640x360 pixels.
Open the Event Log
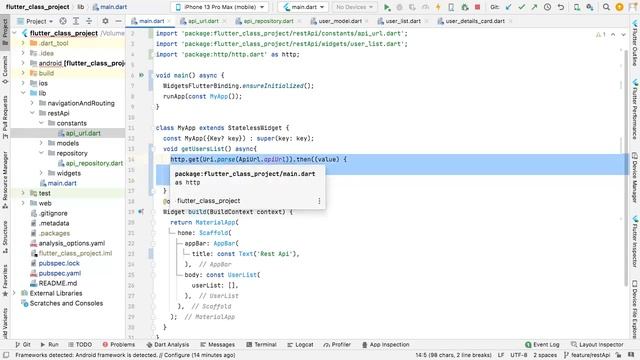[x=542, y=344]
